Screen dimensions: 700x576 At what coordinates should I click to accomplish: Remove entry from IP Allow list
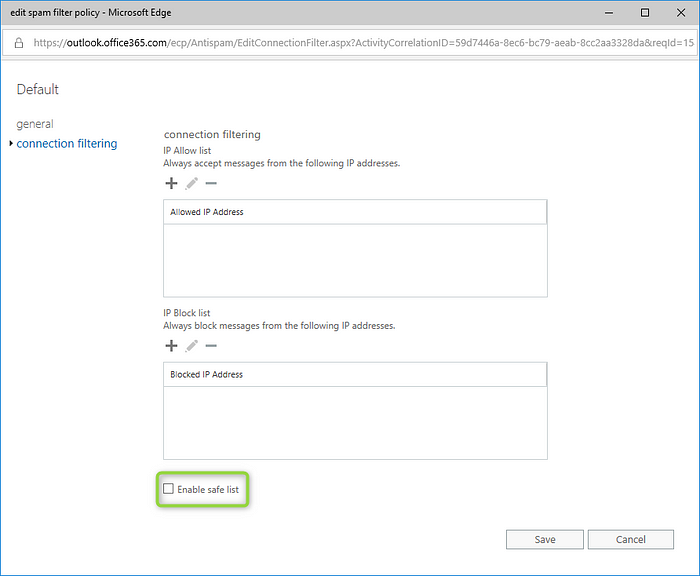pyautogui.click(x=211, y=183)
